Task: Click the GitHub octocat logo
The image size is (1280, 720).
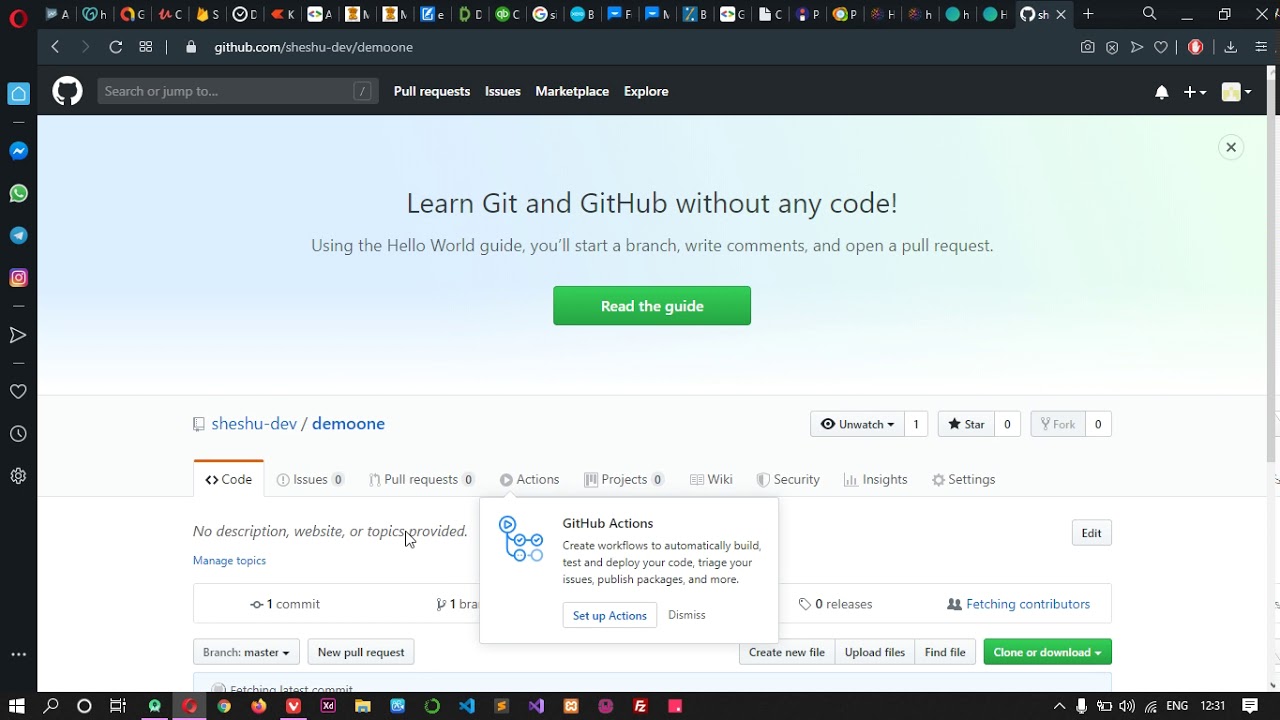Action: pyautogui.click(x=67, y=91)
